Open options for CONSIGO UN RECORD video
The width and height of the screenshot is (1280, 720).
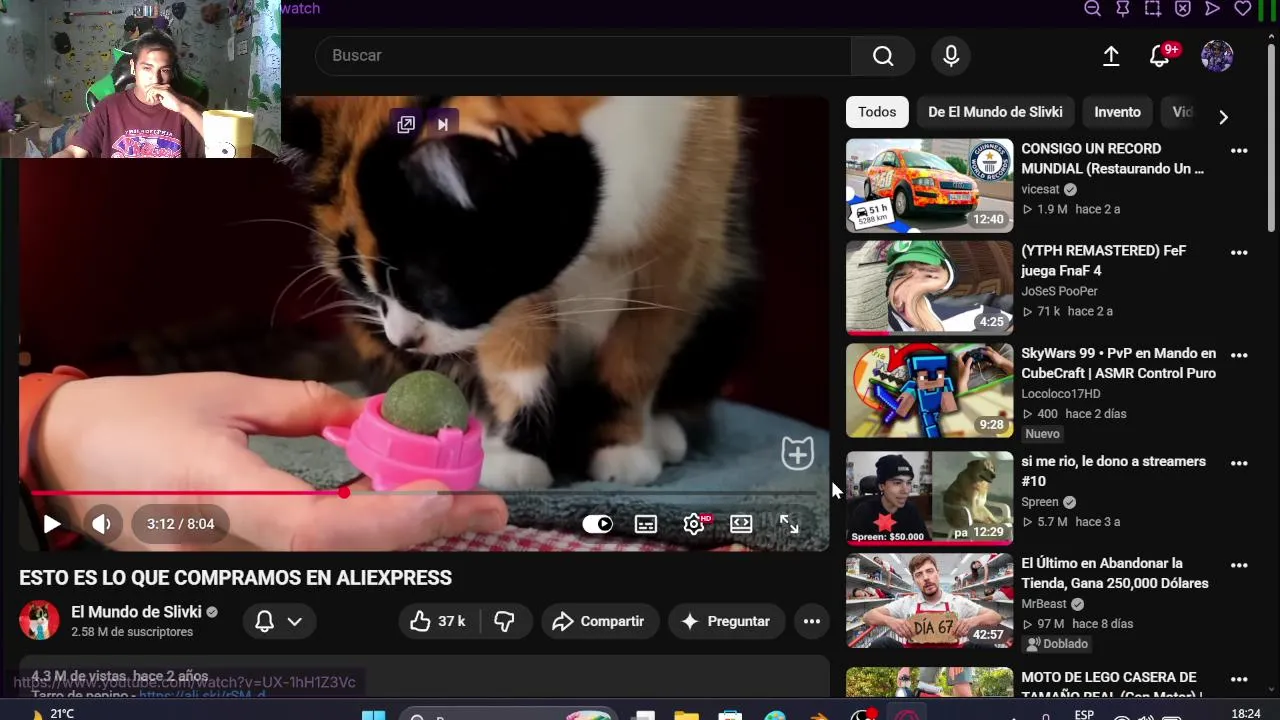coord(1239,151)
